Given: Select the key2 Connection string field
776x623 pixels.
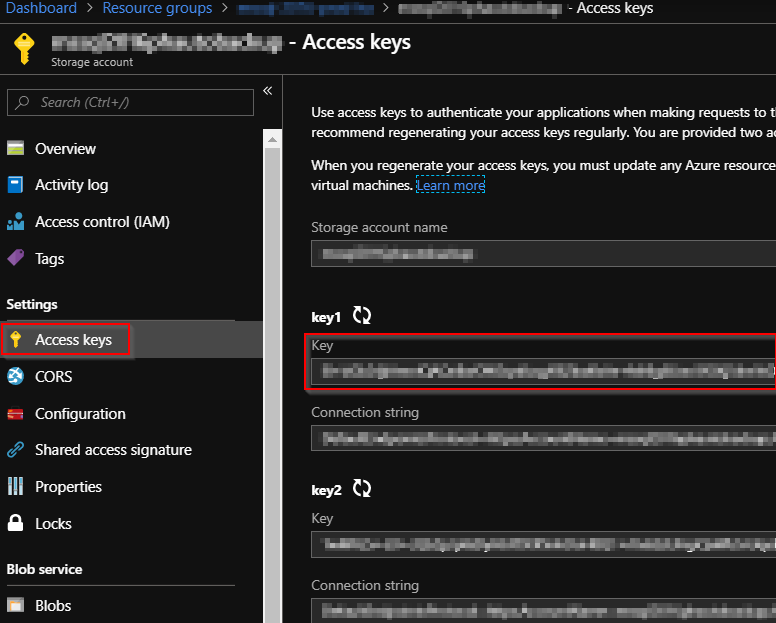Looking at the screenshot, I should click(x=543, y=611).
